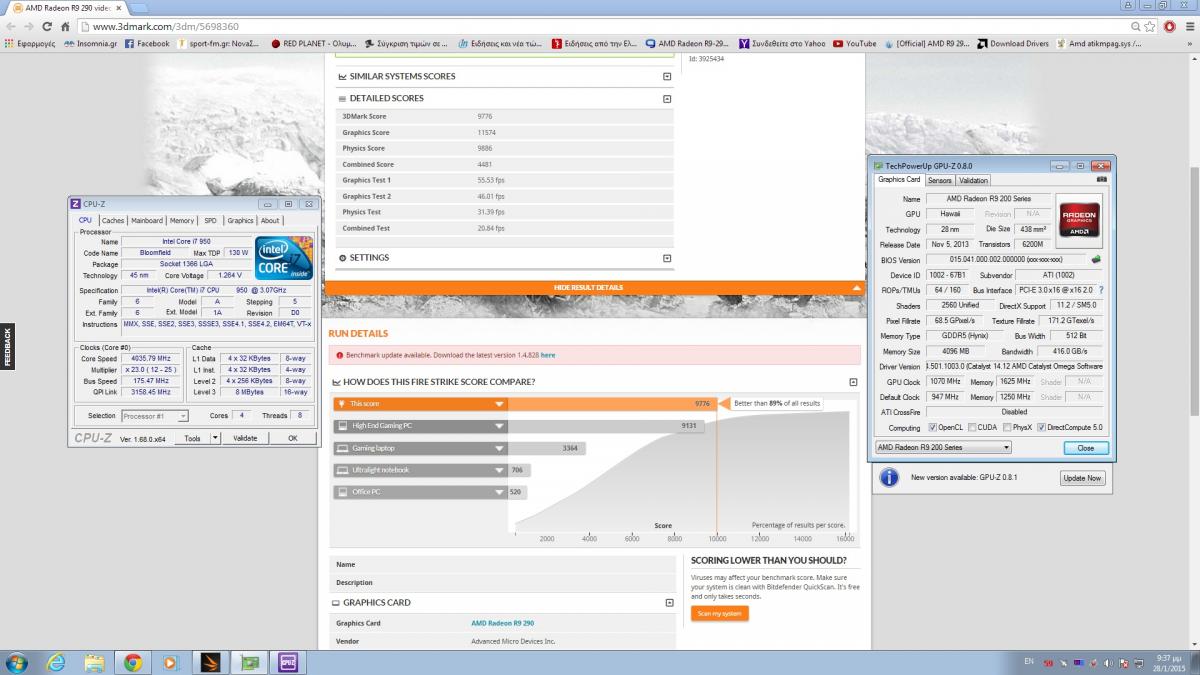
Task: Open the Processor #1 selection dropdown
Action: point(155,415)
